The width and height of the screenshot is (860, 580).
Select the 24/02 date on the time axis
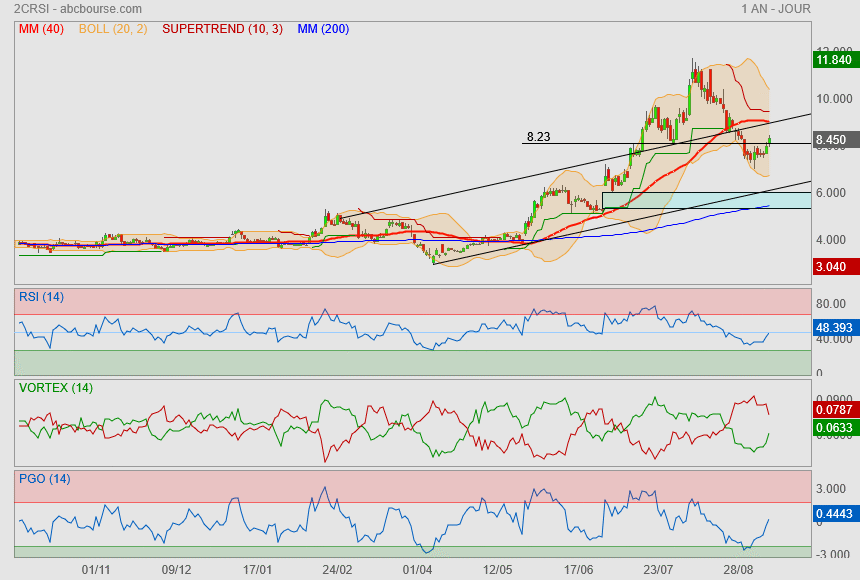tap(337, 569)
